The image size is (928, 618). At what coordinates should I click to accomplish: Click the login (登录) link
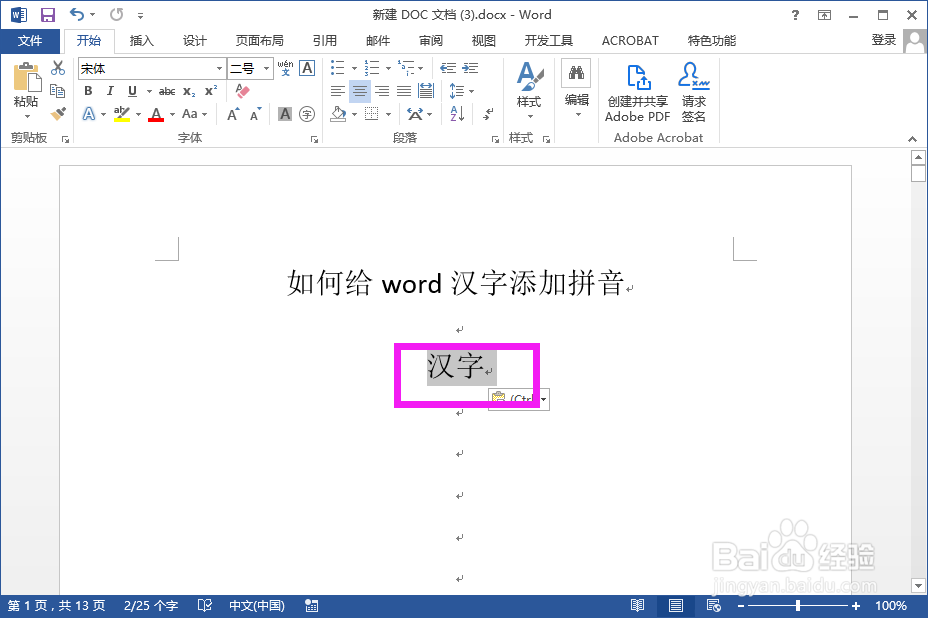884,40
